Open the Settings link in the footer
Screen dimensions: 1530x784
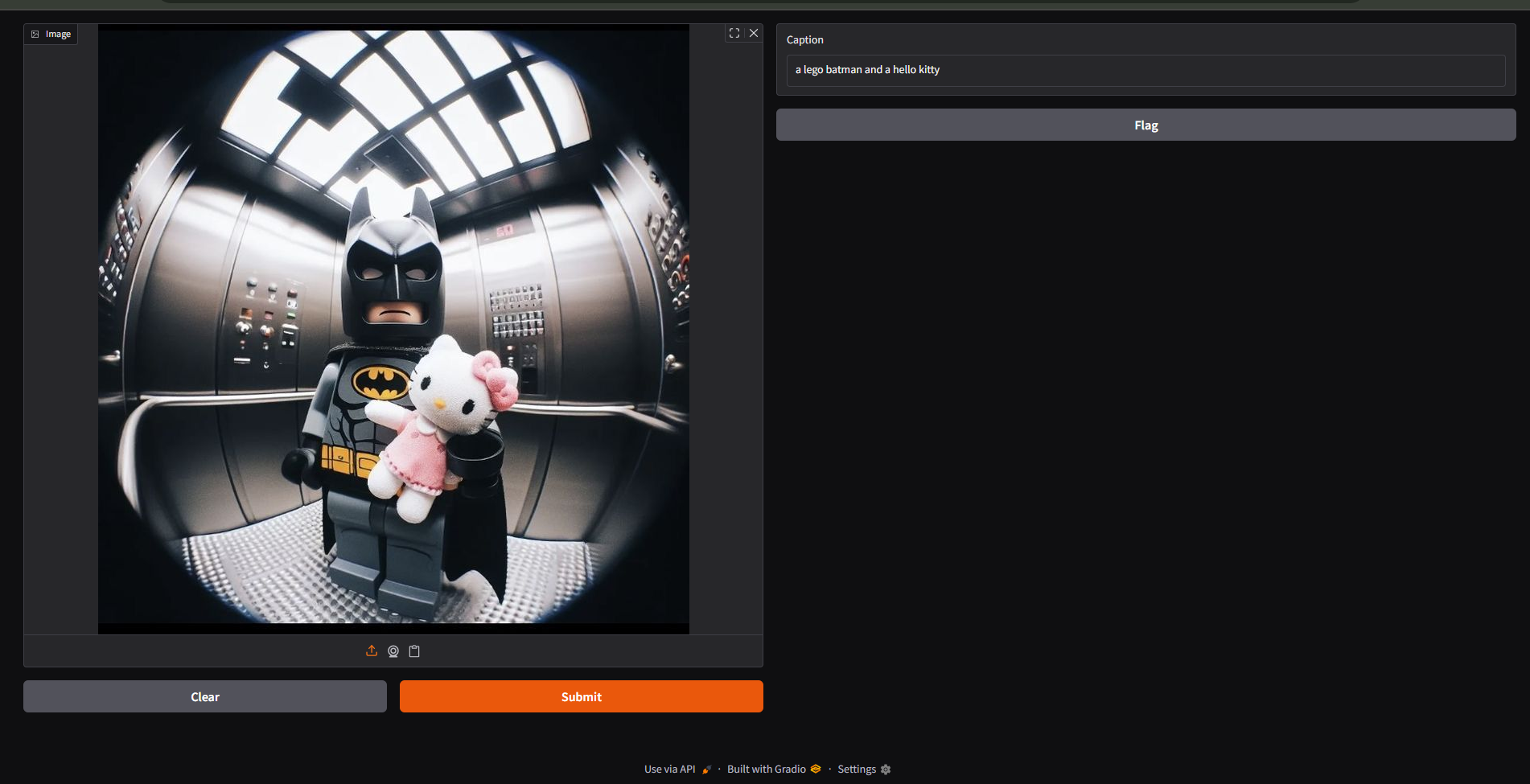[864, 769]
